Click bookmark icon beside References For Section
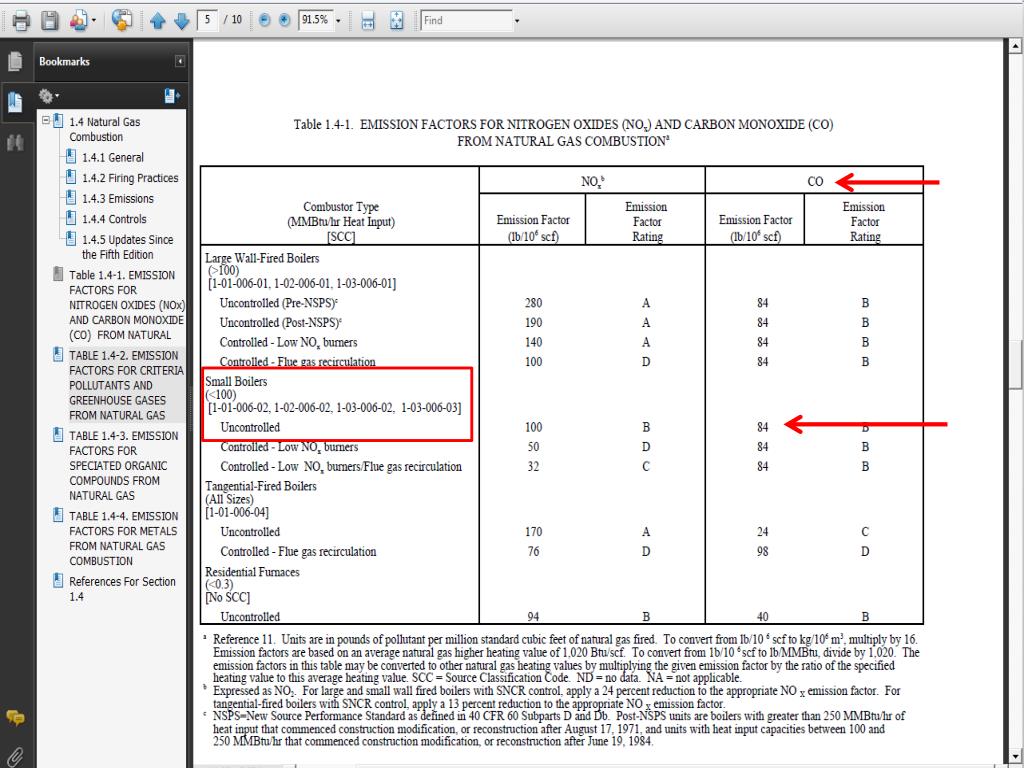The image size is (1024, 768). point(58,581)
